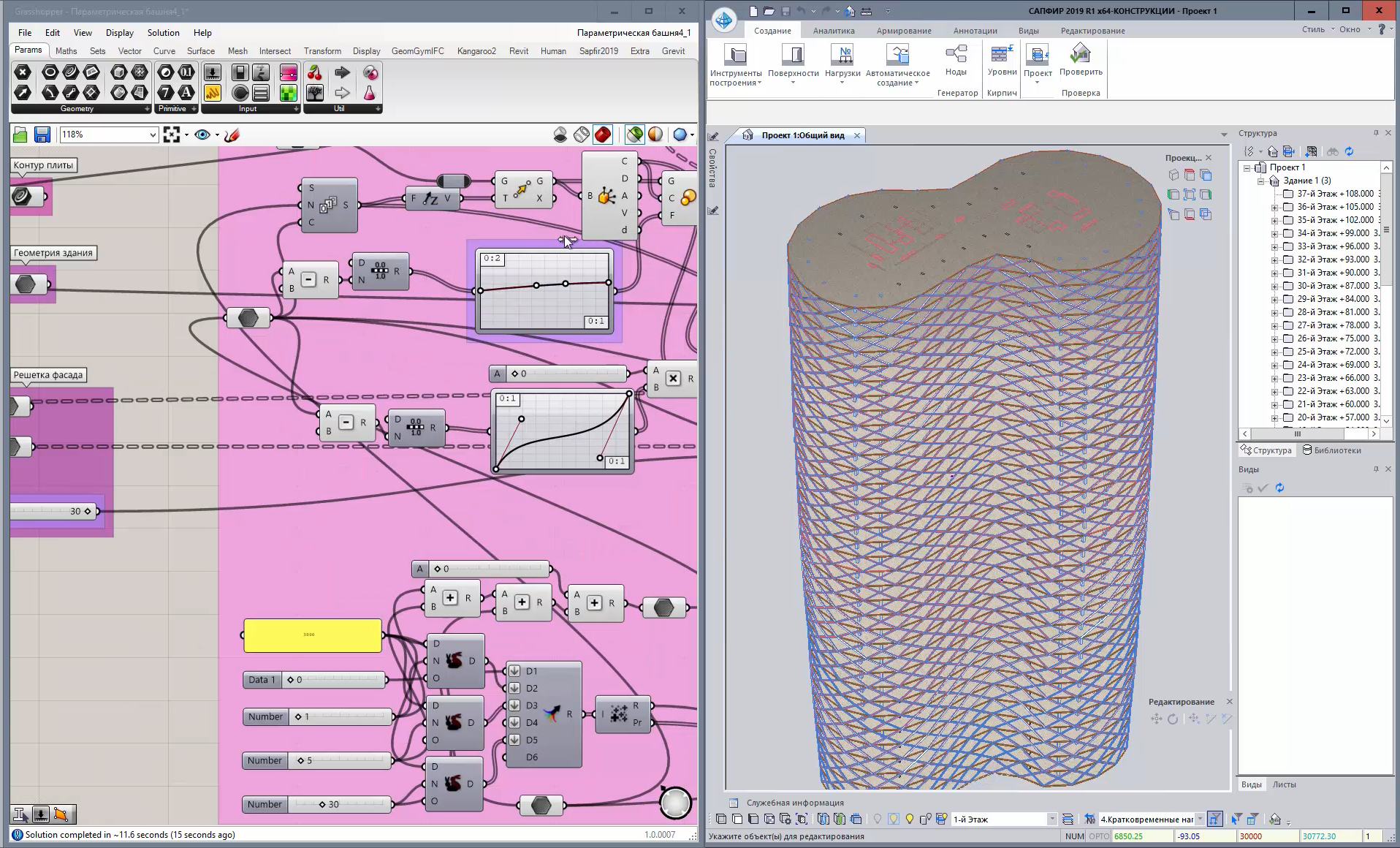Toggle the highlighted filter button in bottom toolbar
Image resolution: width=1400 pixels, height=848 pixels.
(x=1214, y=819)
